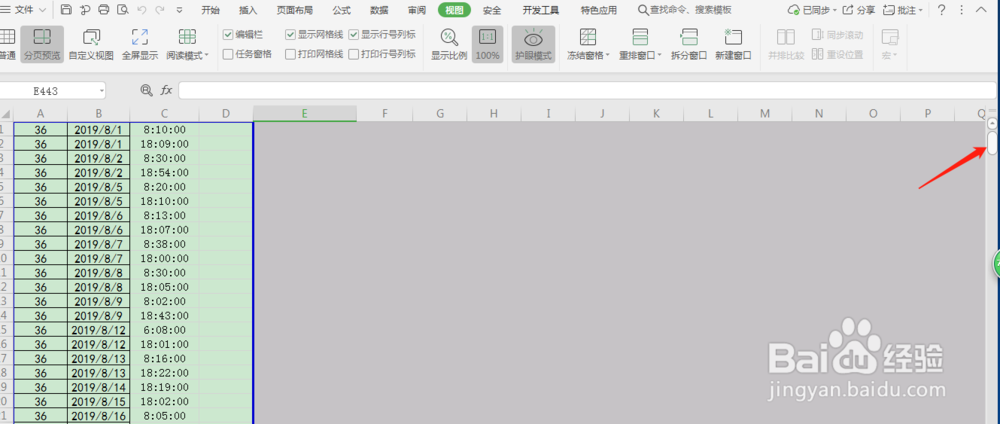Click the scrollbar up arrow button
1000x424 pixels.
(992, 122)
